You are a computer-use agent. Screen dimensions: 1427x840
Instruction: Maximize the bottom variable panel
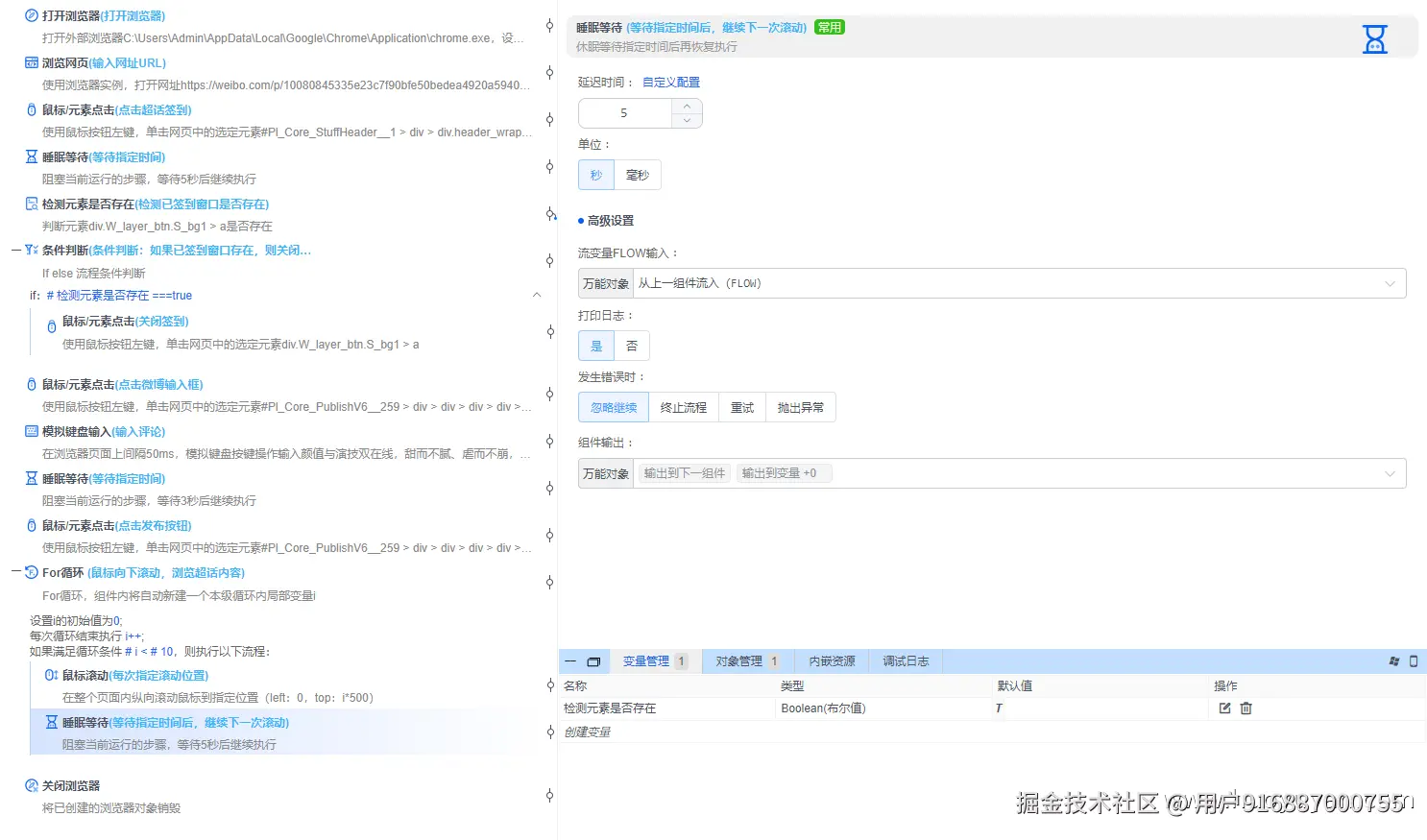pyautogui.click(x=593, y=661)
